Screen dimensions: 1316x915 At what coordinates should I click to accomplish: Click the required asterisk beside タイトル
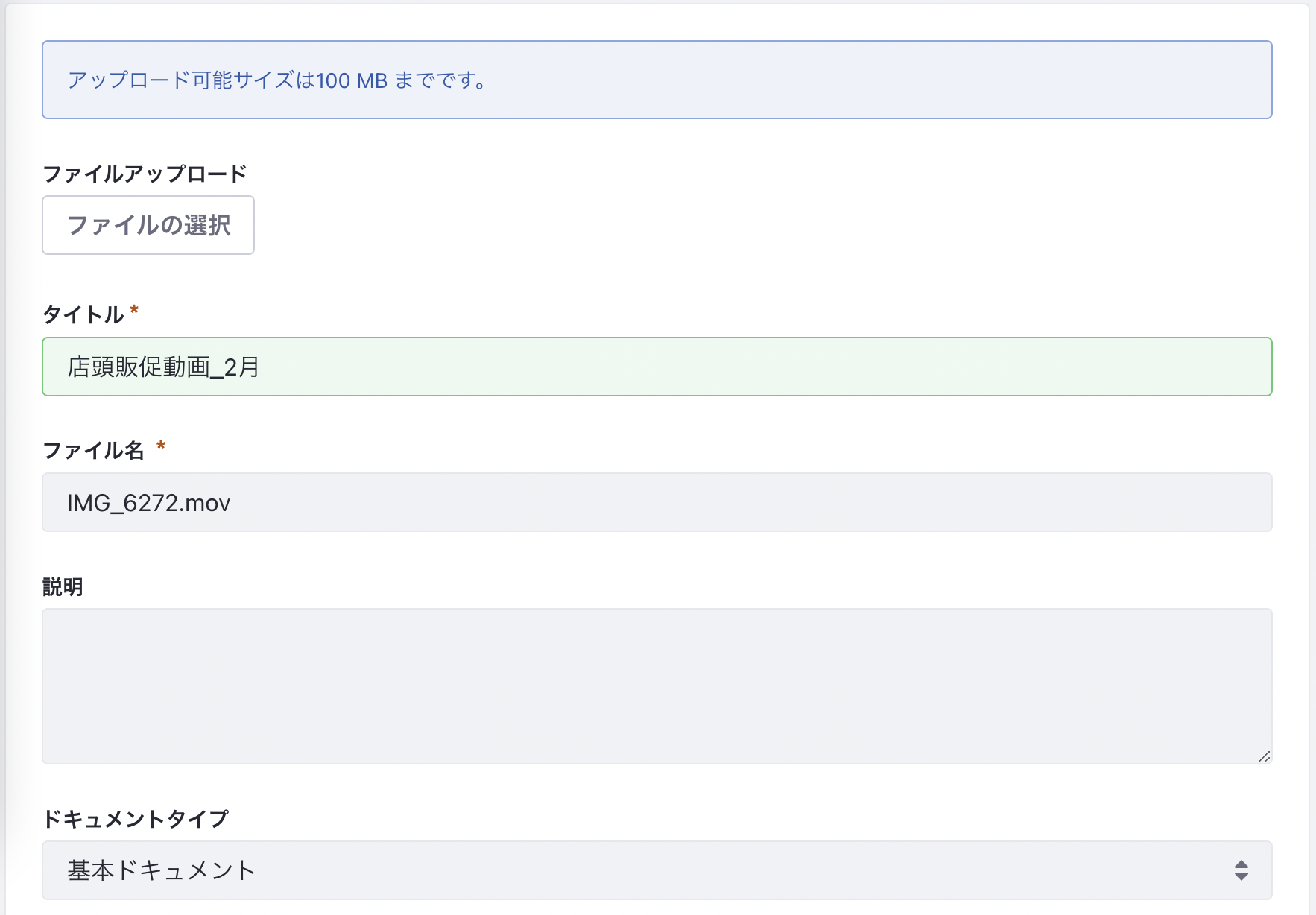coord(134,311)
